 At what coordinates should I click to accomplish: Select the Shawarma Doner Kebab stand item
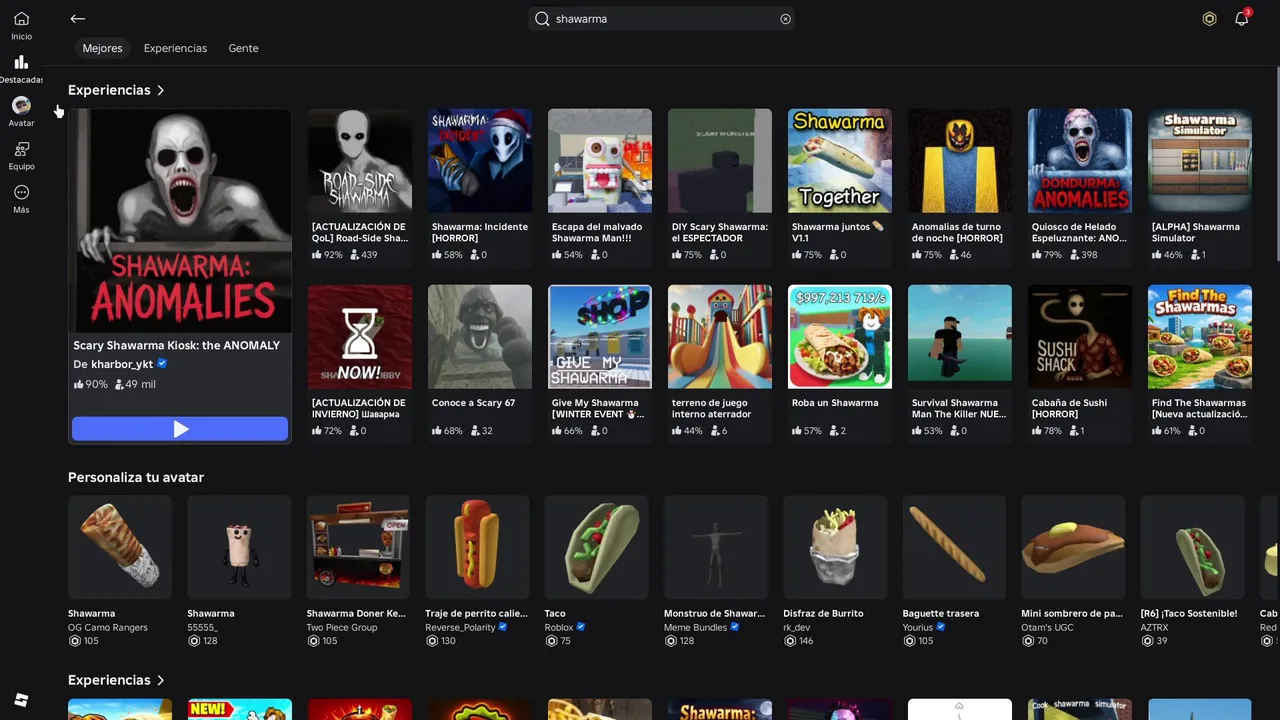(x=358, y=547)
